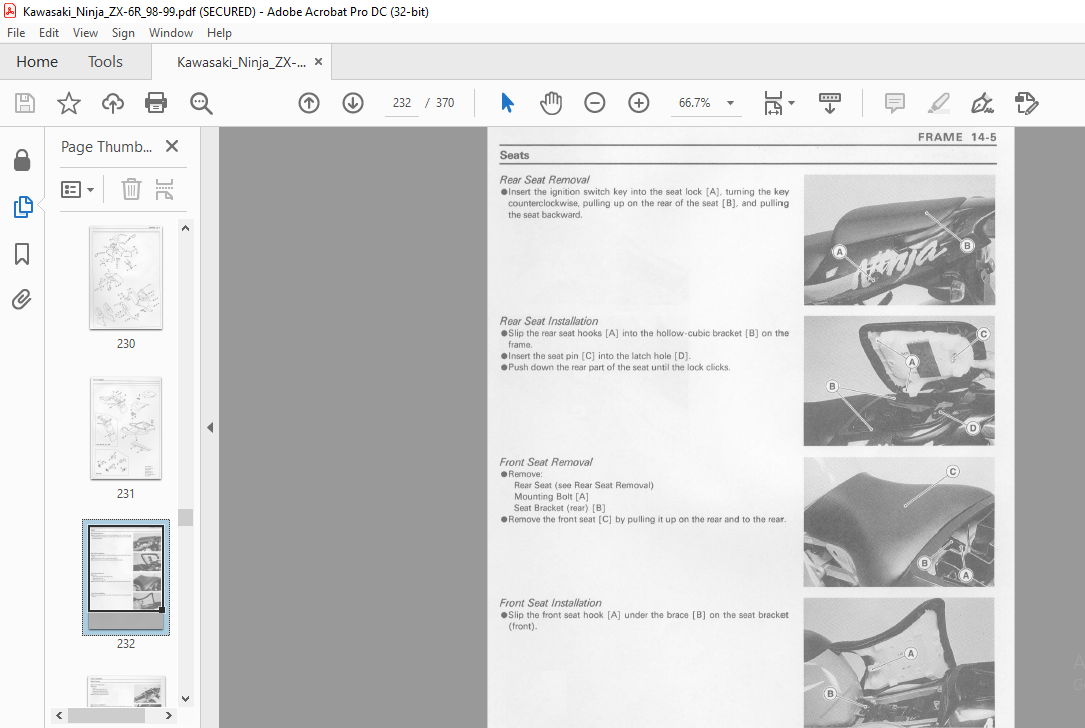1085x728 pixels.
Task: Open fit page options dropdown arrow
Action: tap(792, 103)
